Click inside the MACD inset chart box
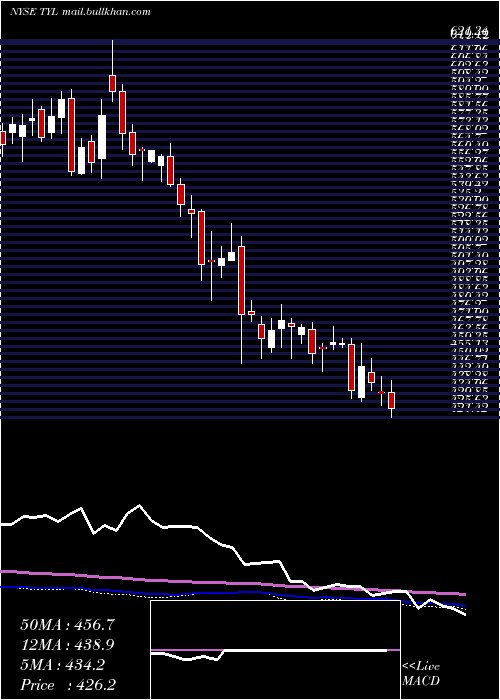 [x=275, y=650]
